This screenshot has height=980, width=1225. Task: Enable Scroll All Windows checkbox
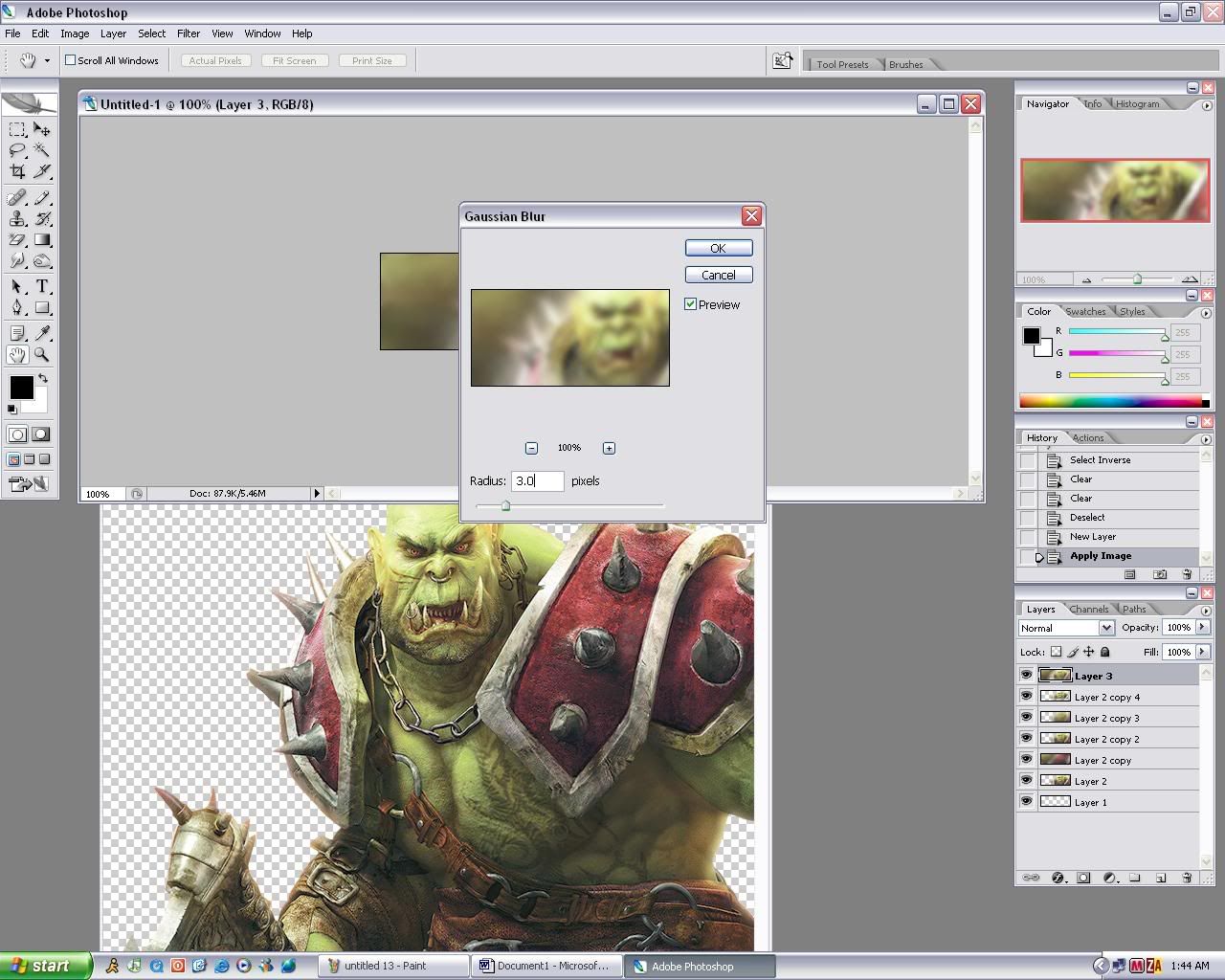(x=70, y=60)
